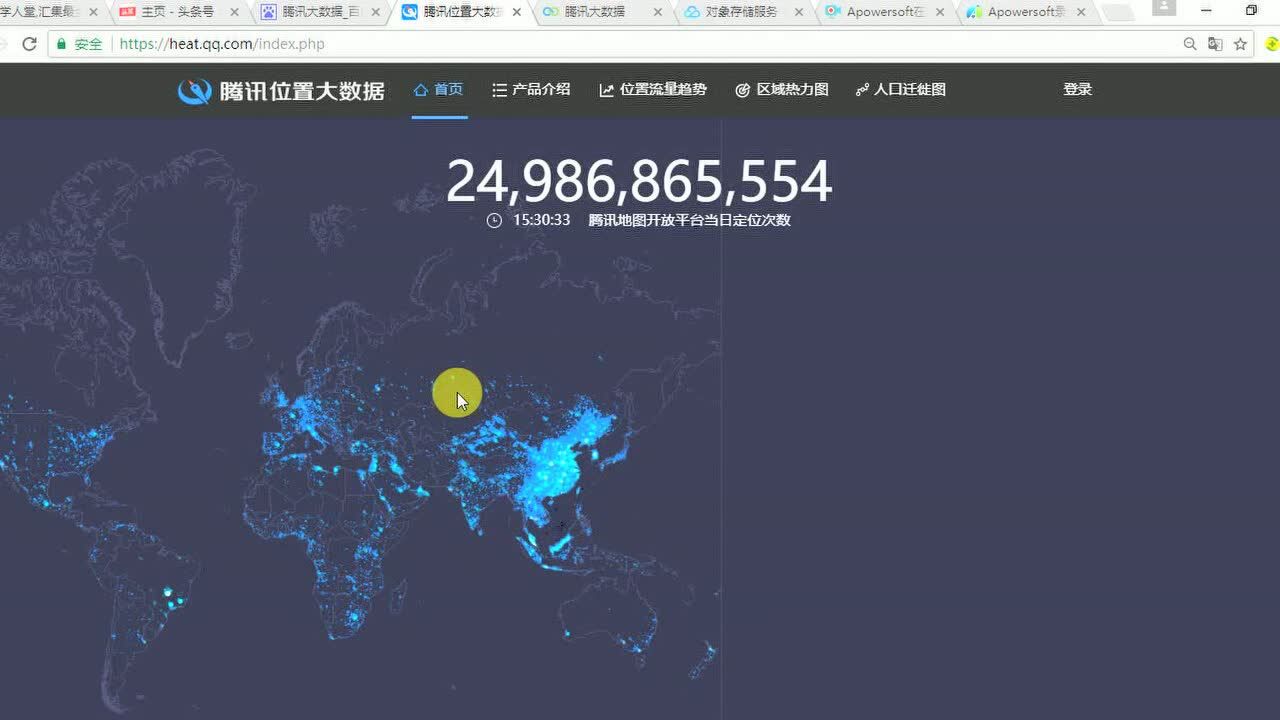Screen dimensions: 1280x720
Task: Switch to the 主页 - 头条号 tab
Action: point(176,12)
